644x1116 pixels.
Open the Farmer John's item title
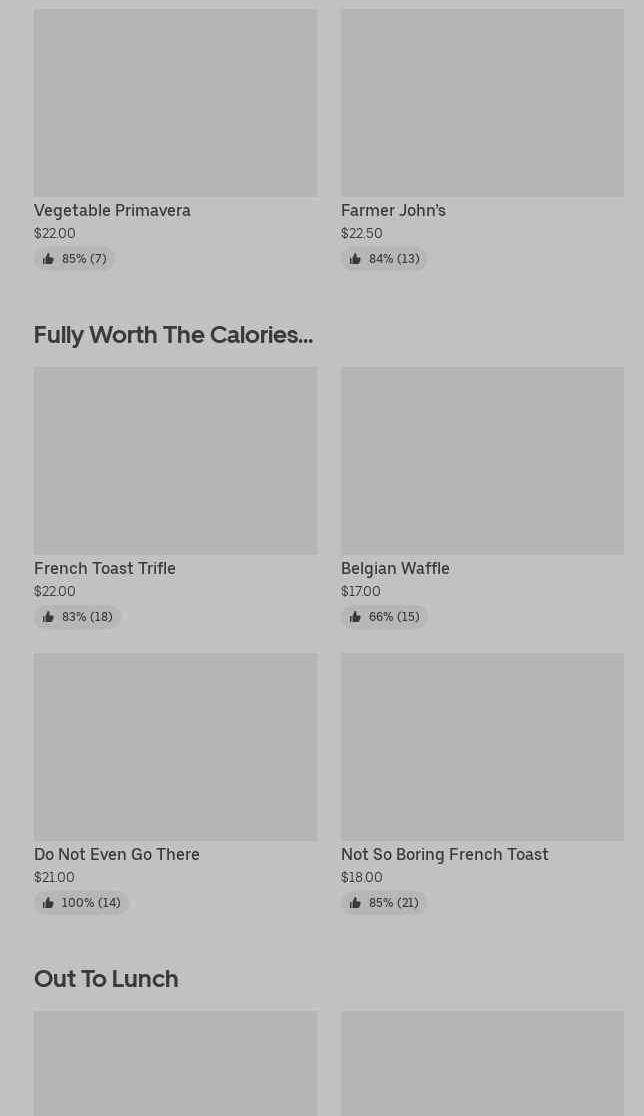[393, 211]
